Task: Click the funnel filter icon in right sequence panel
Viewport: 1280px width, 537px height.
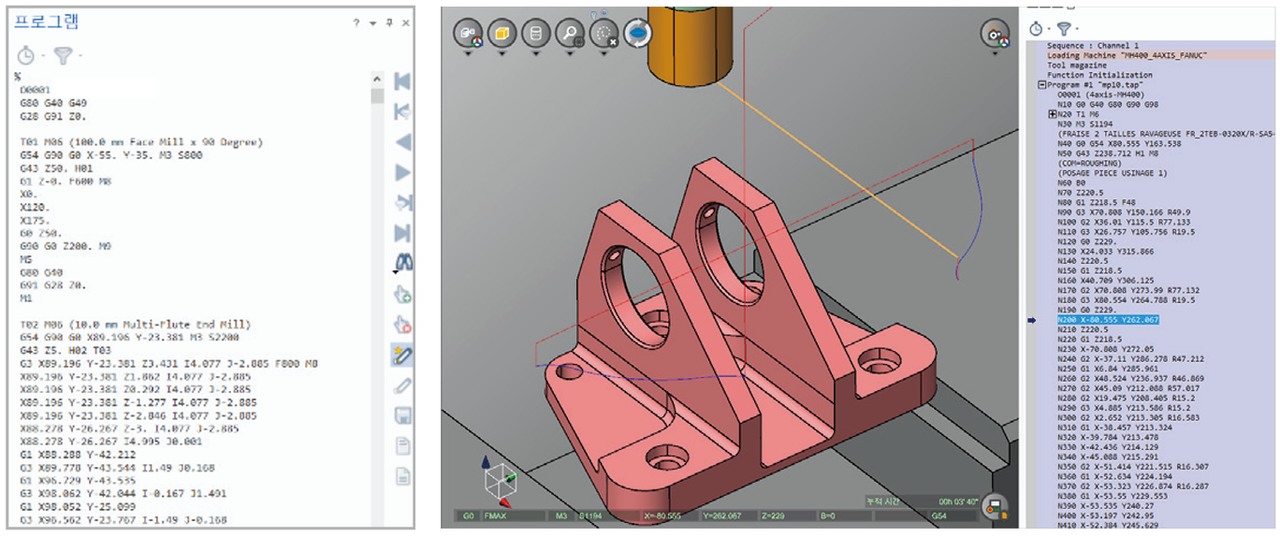Action: [x=1064, y=29]
